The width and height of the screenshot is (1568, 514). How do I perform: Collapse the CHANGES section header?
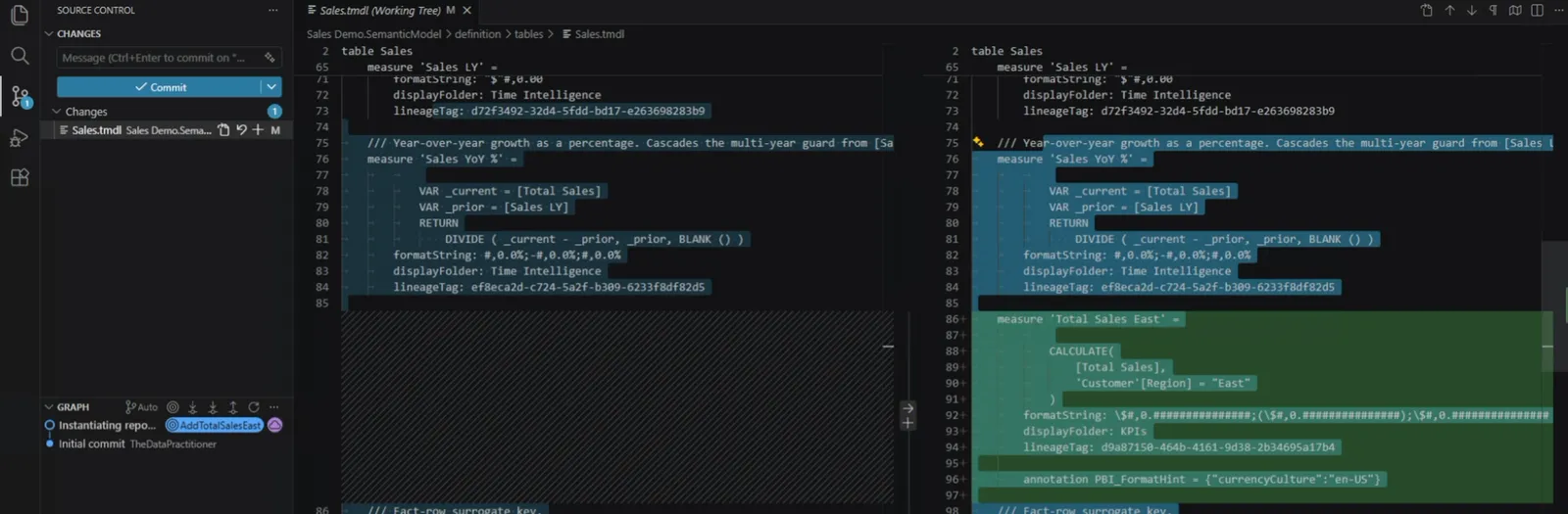pos(78,33)
